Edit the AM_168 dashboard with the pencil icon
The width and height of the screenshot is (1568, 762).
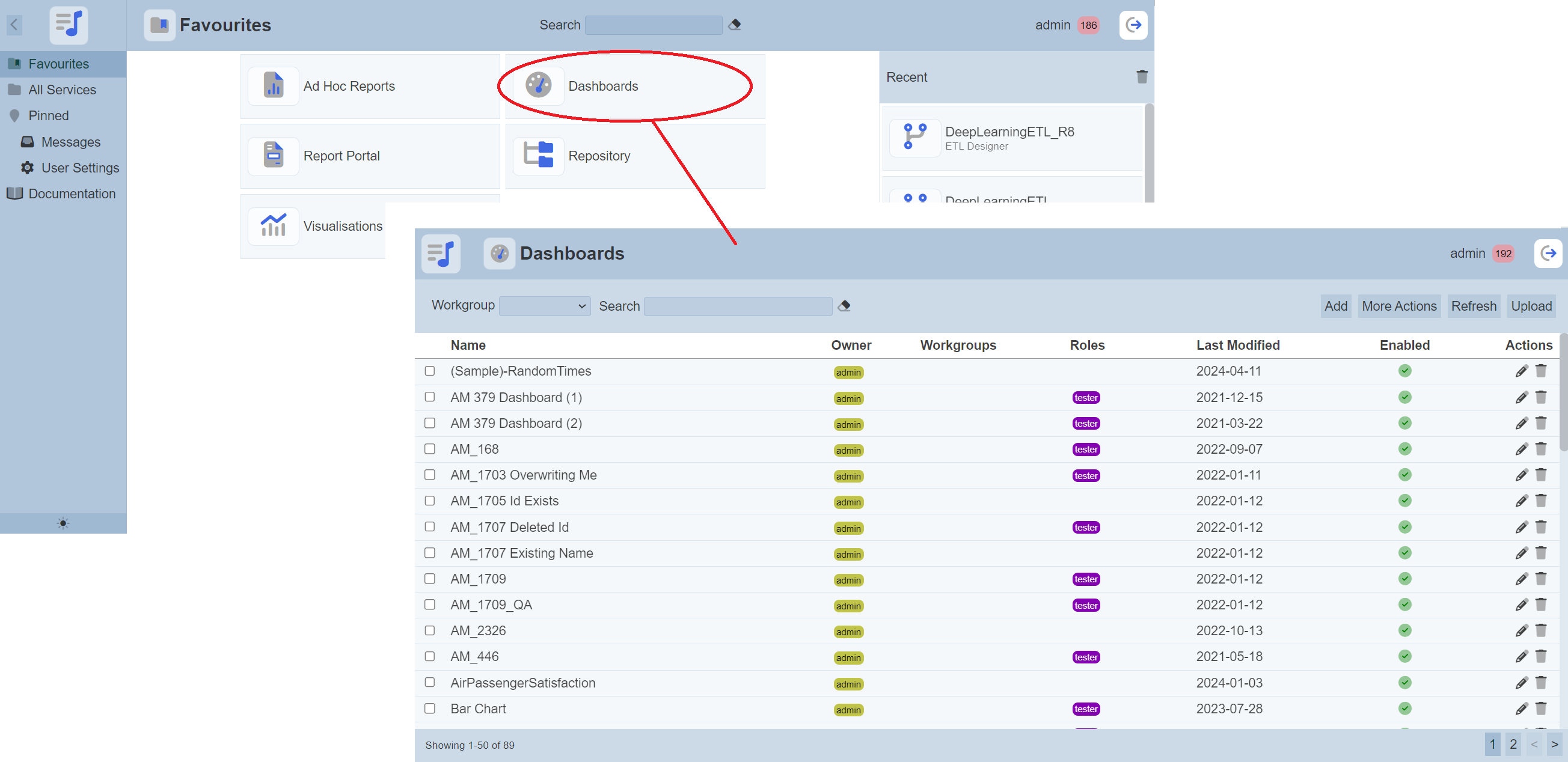click(1521, 449)
